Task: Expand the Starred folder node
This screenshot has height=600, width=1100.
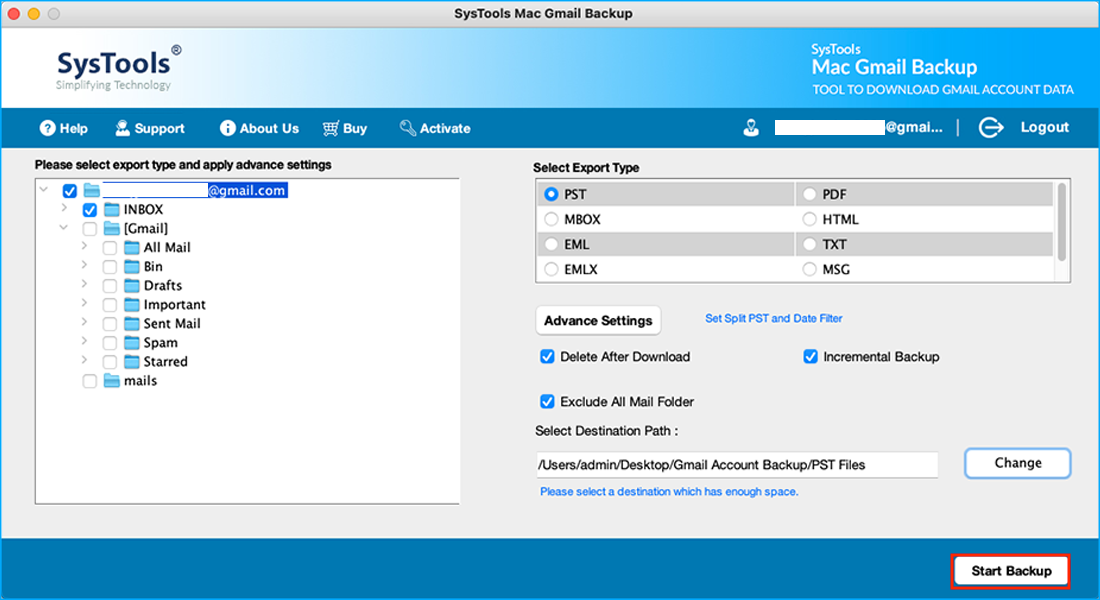Action: tap(84, 359)
